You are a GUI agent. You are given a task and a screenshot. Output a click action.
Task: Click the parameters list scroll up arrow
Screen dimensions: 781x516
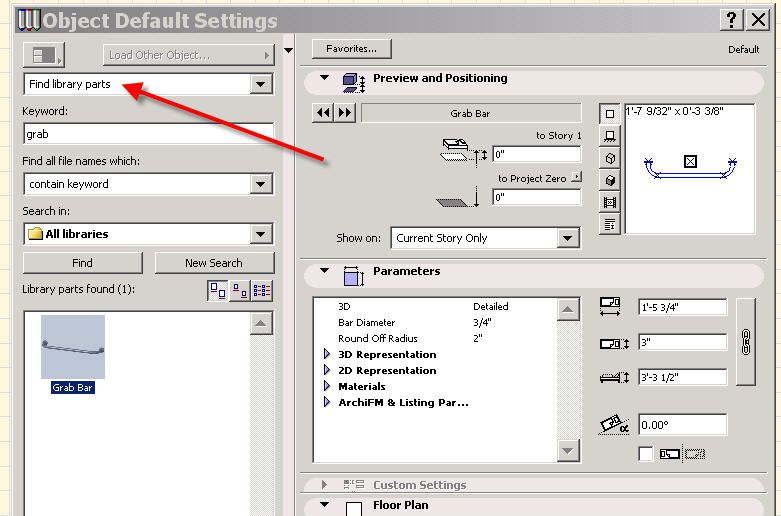click(x=568, y=310)
